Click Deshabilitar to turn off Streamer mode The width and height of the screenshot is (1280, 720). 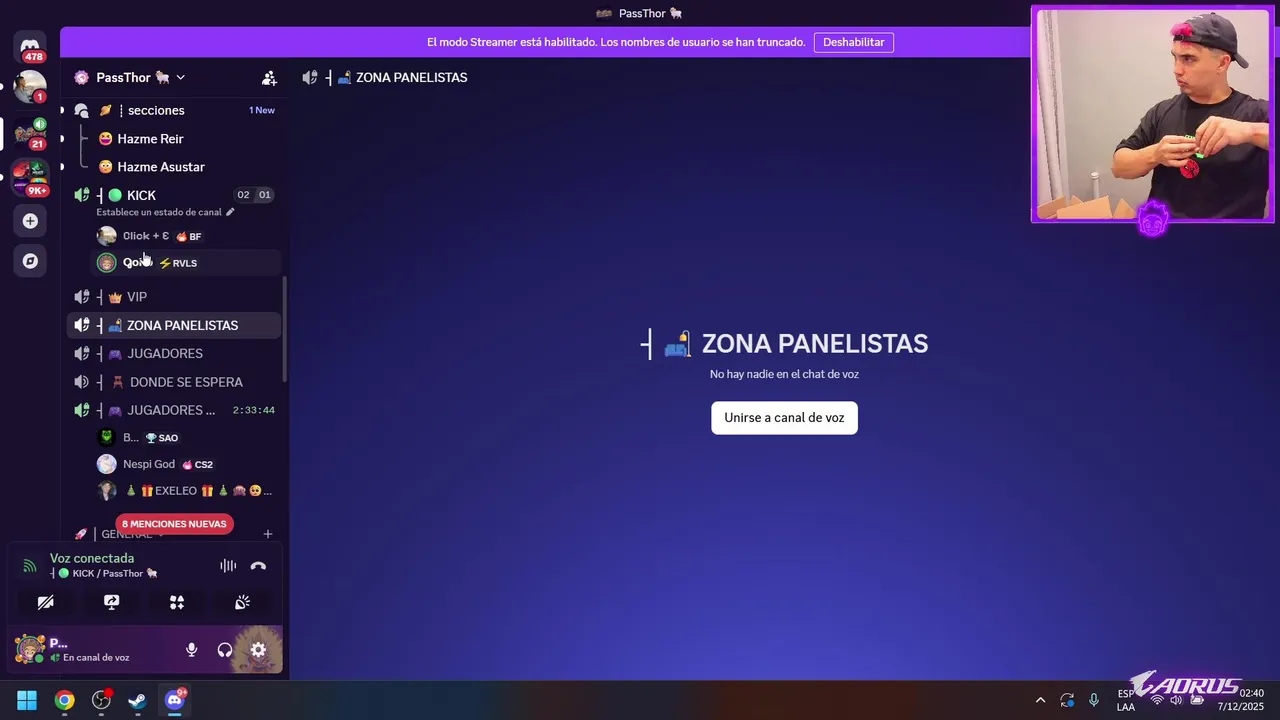coord(853,42)
